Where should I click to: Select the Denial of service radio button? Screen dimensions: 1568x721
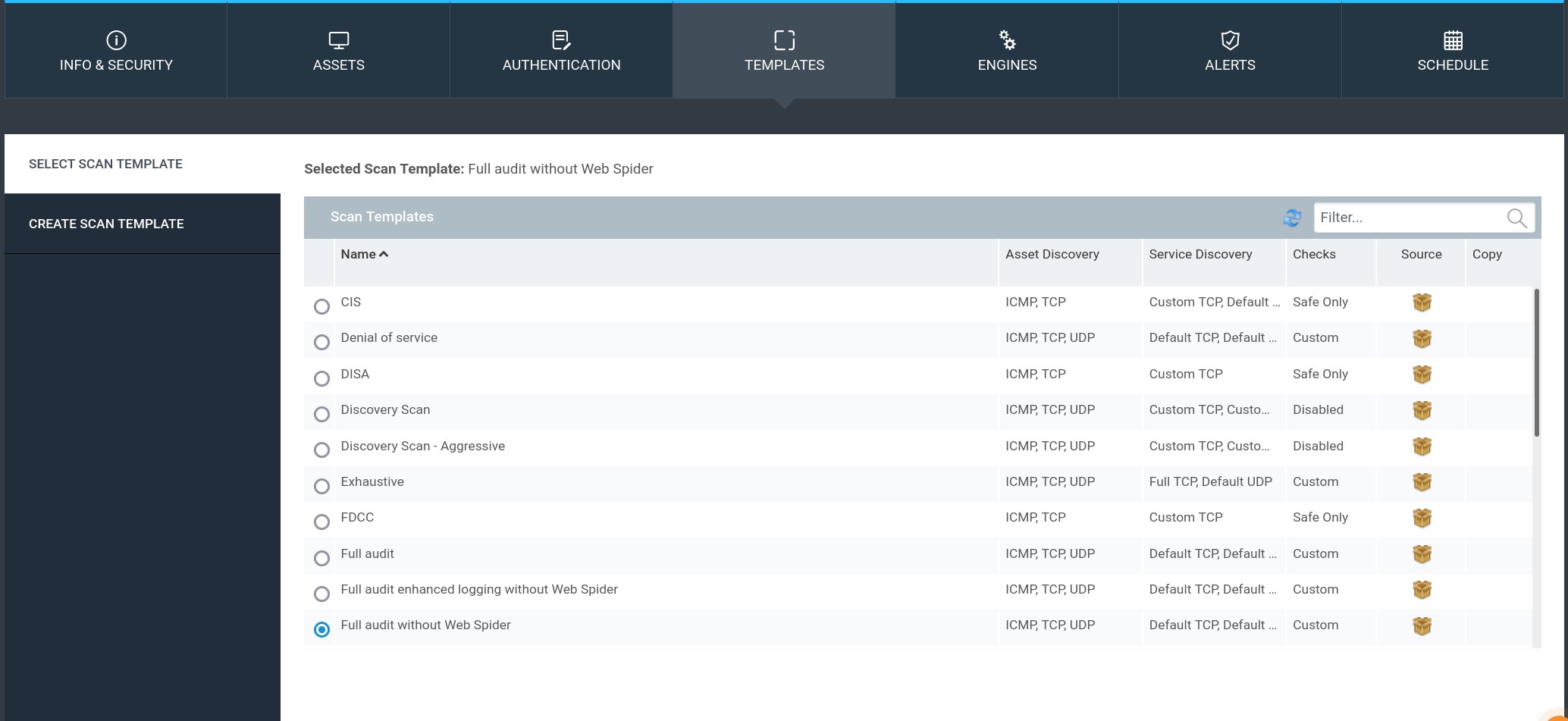coord(321,342)
